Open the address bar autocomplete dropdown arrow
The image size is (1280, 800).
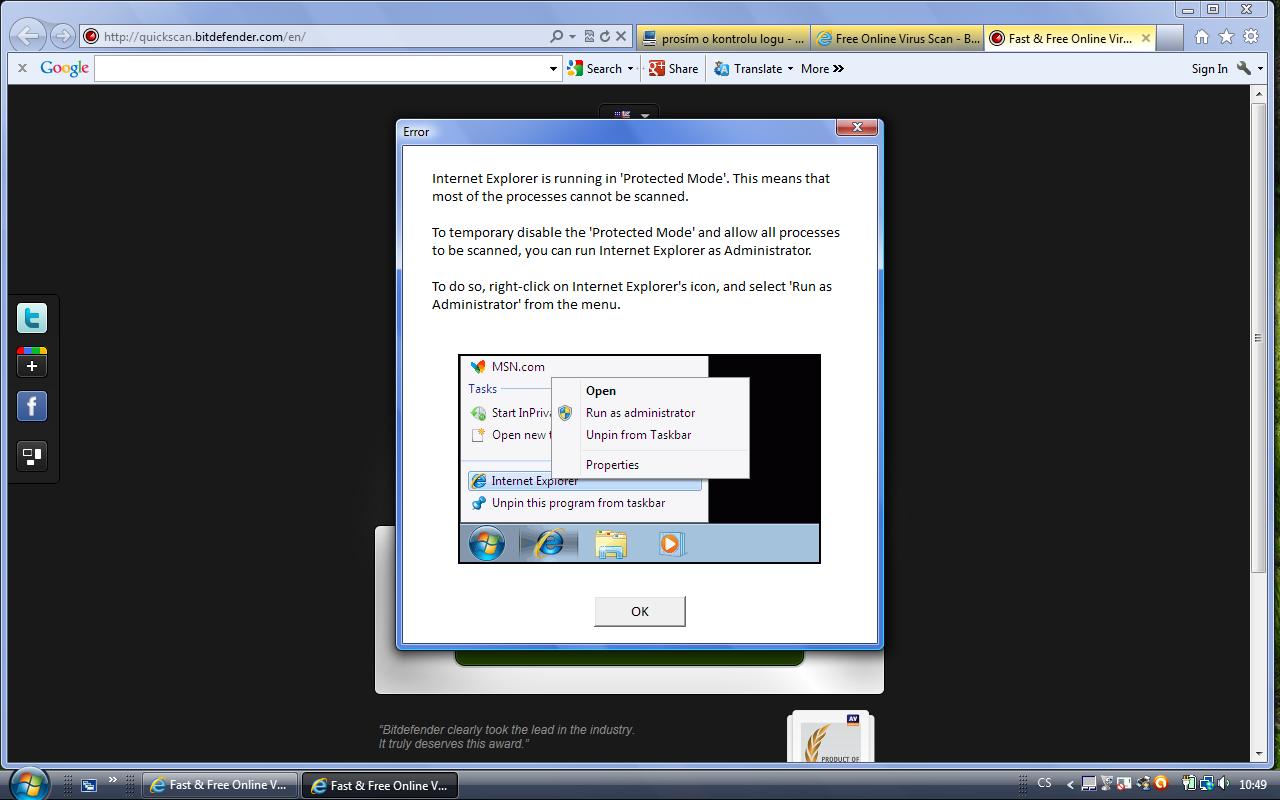tap(573, 37)
